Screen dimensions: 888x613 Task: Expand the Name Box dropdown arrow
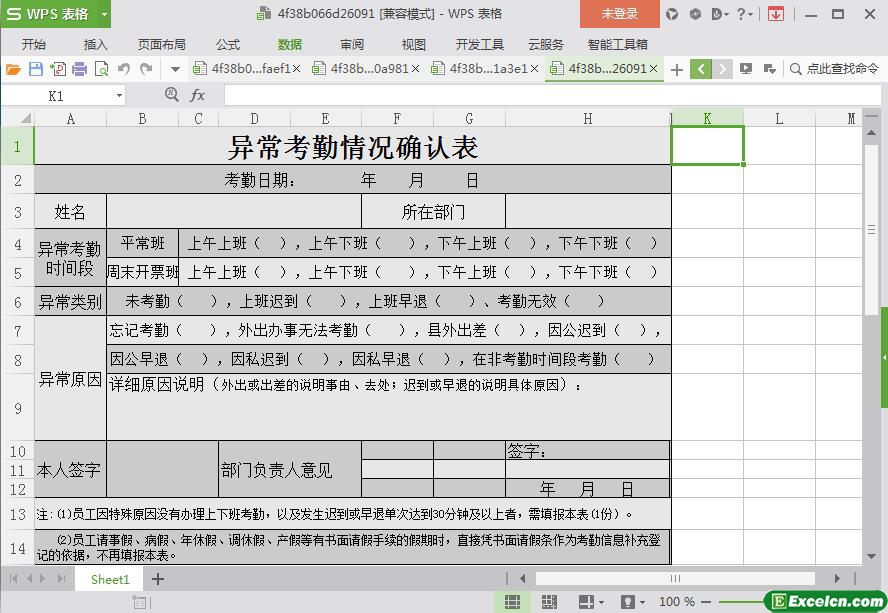tap(119, 96)
